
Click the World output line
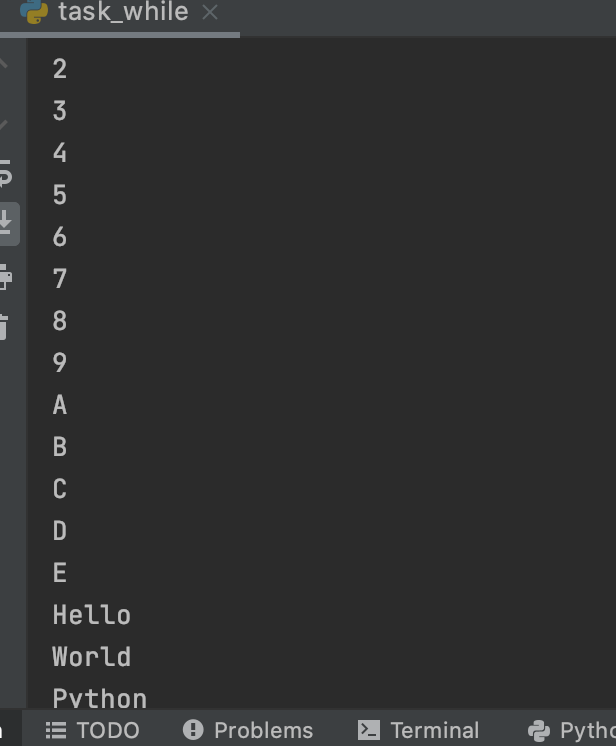[x=91, y=657]
